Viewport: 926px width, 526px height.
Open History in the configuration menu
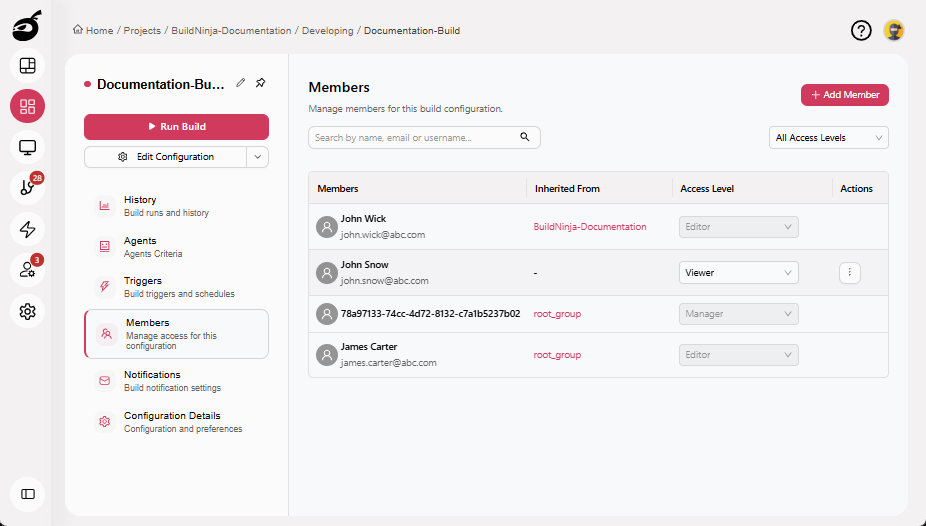[x=176, y=205]
